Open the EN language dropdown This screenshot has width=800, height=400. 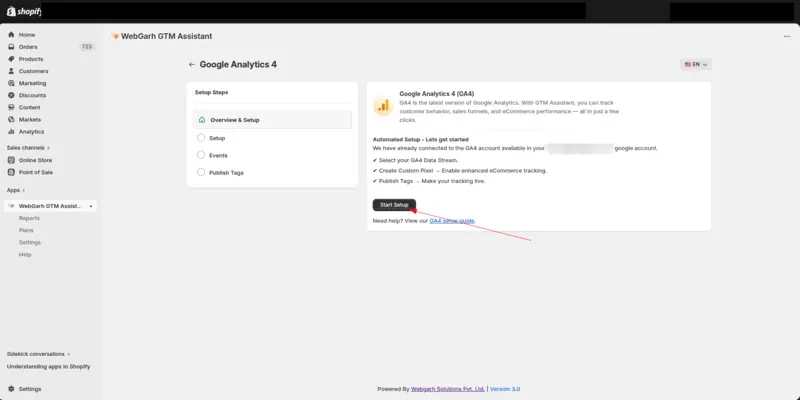click(696, 65)
